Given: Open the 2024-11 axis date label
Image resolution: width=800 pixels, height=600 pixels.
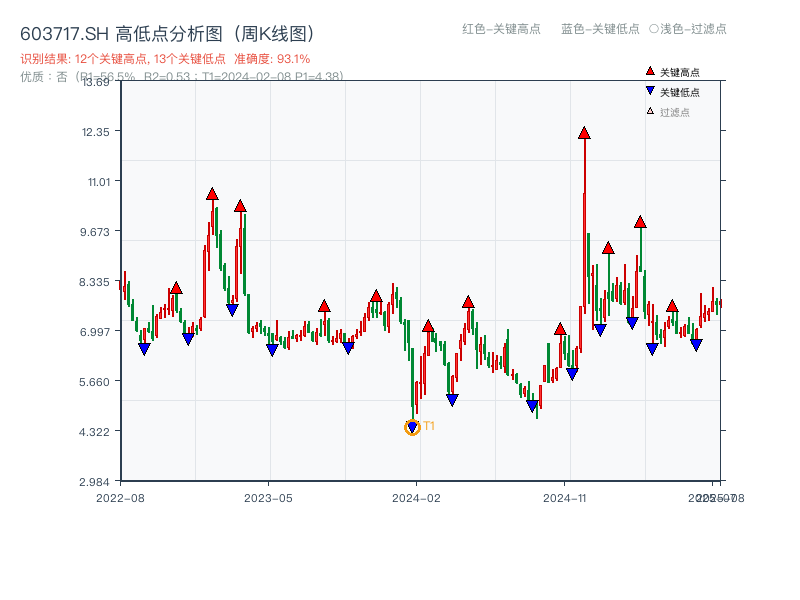Looking at the screenshot, I should point(565,497).
